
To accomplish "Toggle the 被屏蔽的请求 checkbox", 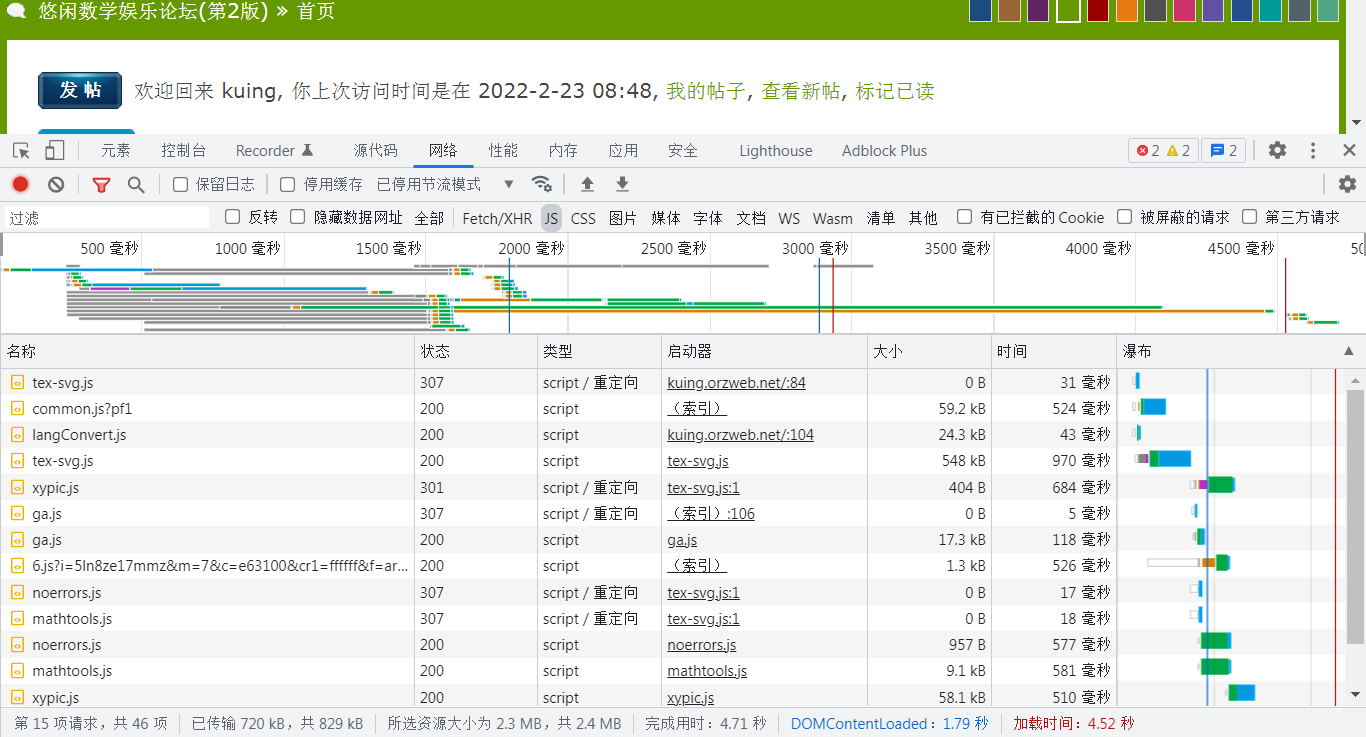I will coord(1124,217).
